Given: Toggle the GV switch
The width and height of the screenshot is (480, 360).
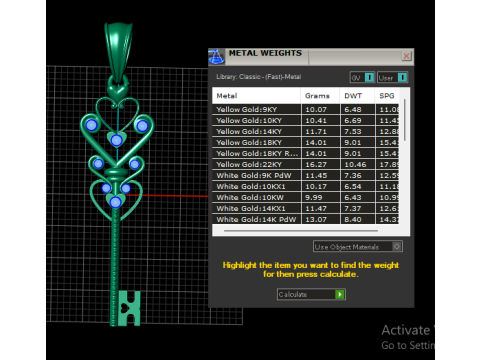Looking at the screenshot, I should 362,78.
